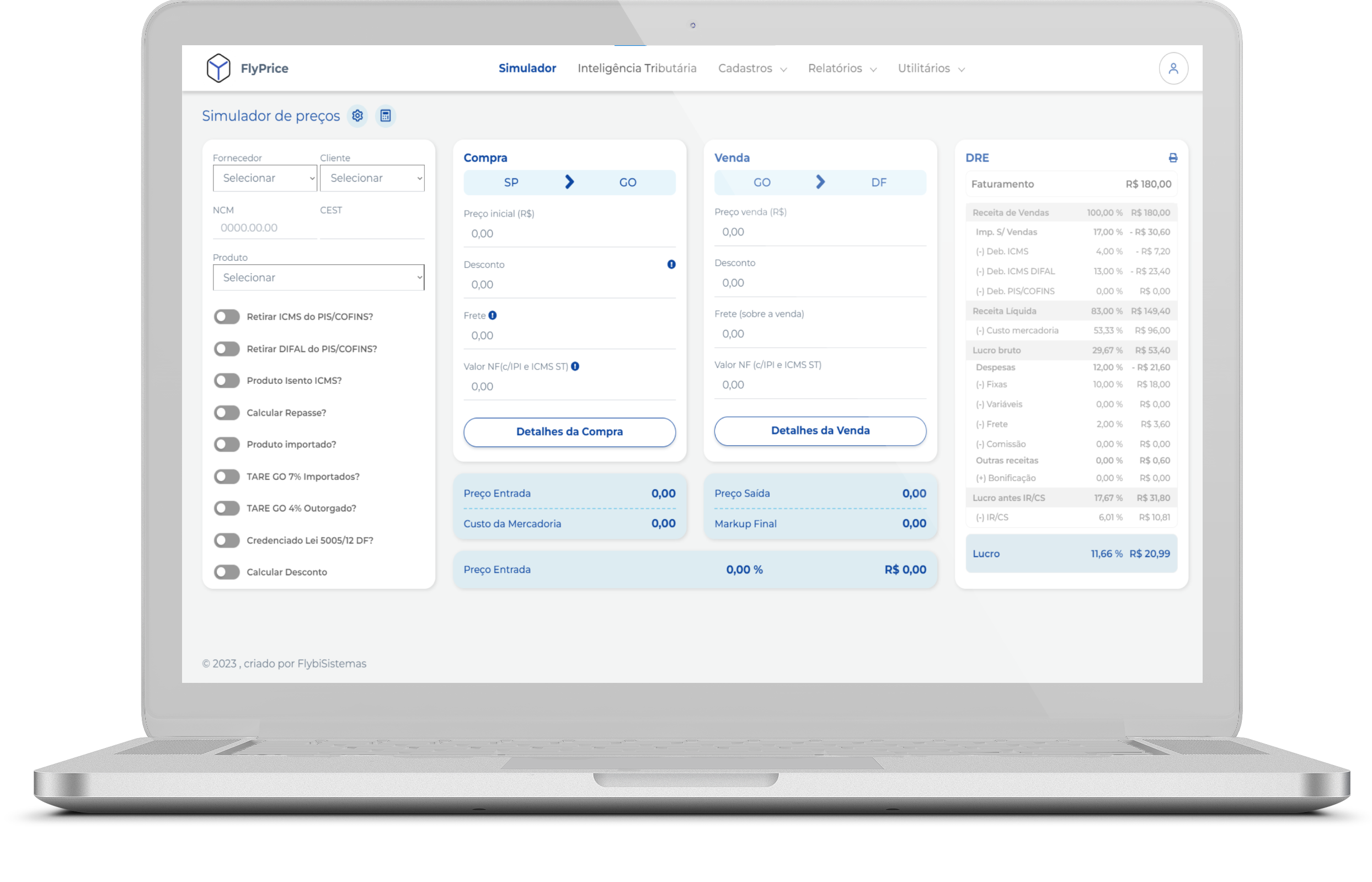Image resolution: width=1372 pixels, height=882 pixels.
Task: Click the CEST input field
Action: click(x=372, y=228)
